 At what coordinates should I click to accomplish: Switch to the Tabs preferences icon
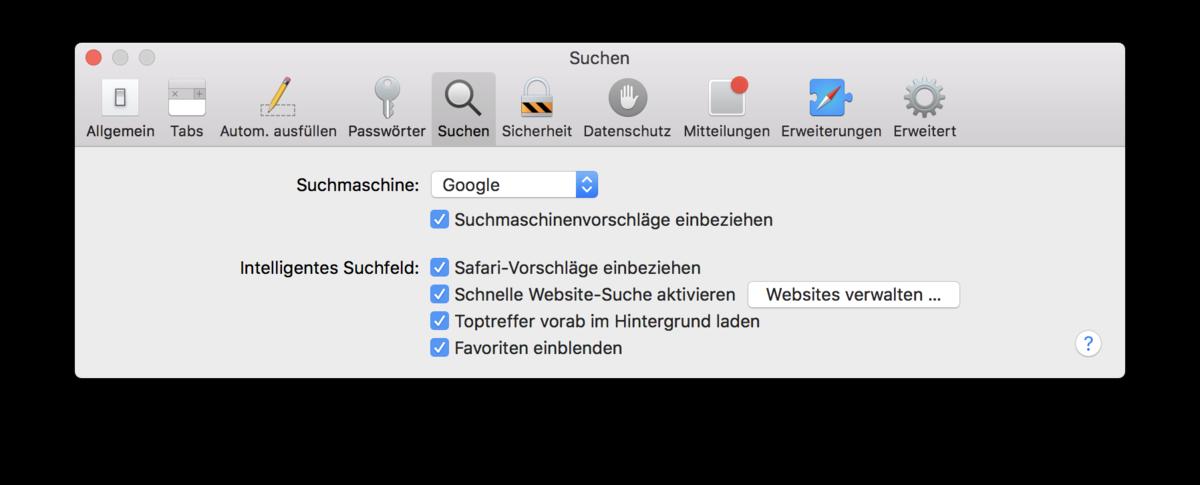186,108
